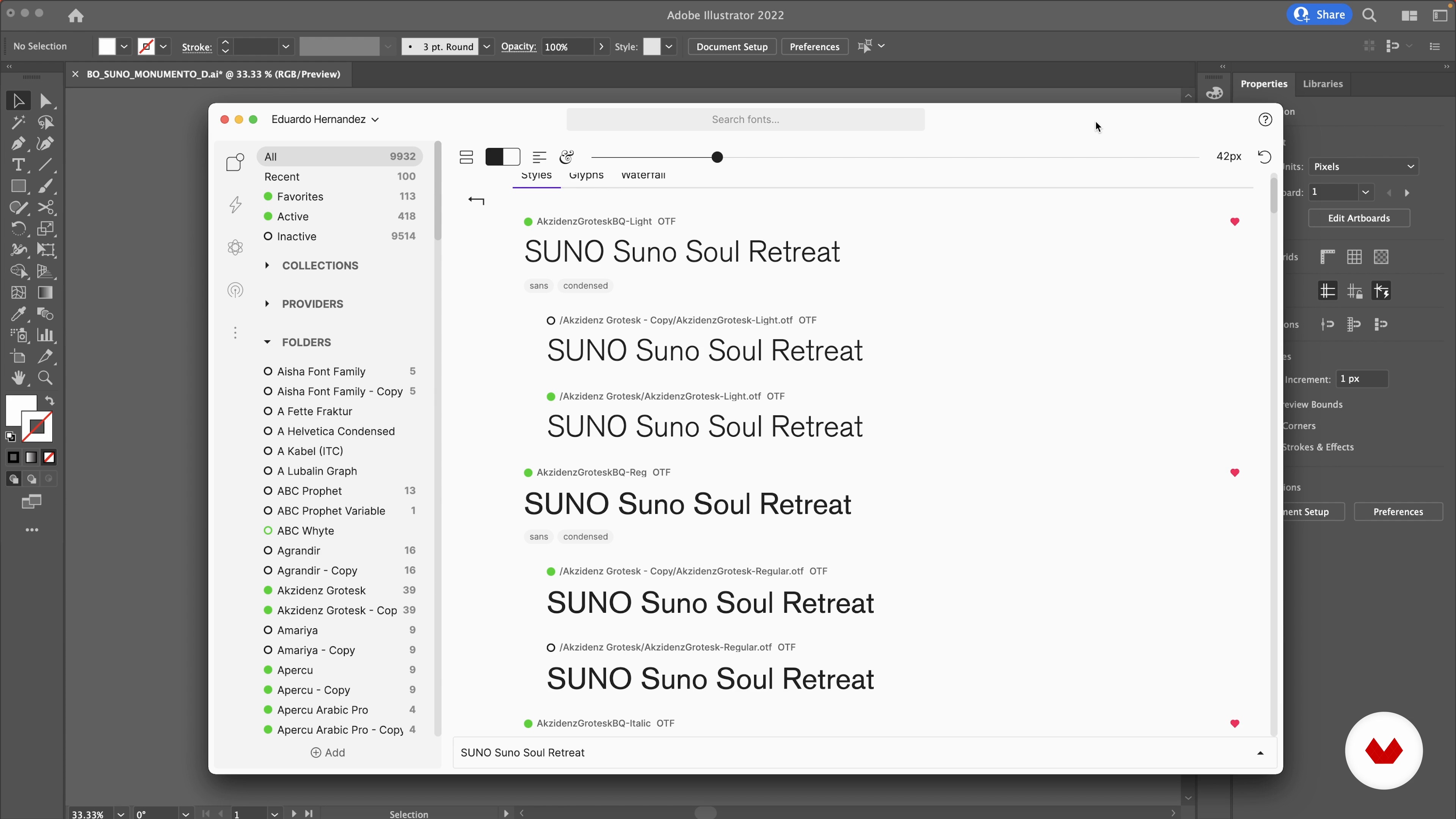Toggle dark and light preview background
The image size is (1456, 819).
click(502, 157)
